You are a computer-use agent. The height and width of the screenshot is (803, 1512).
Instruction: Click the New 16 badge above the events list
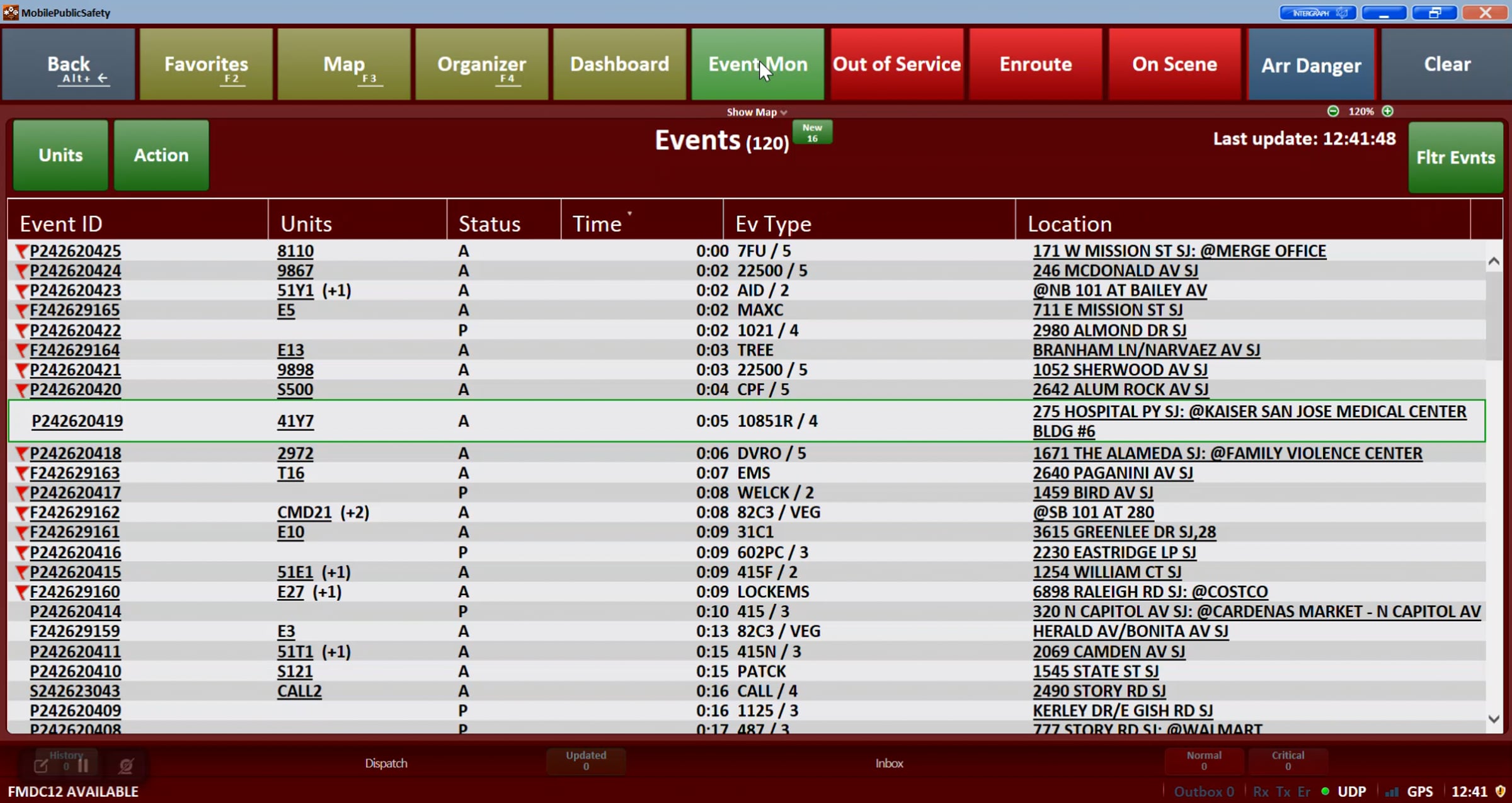(812, 133)
